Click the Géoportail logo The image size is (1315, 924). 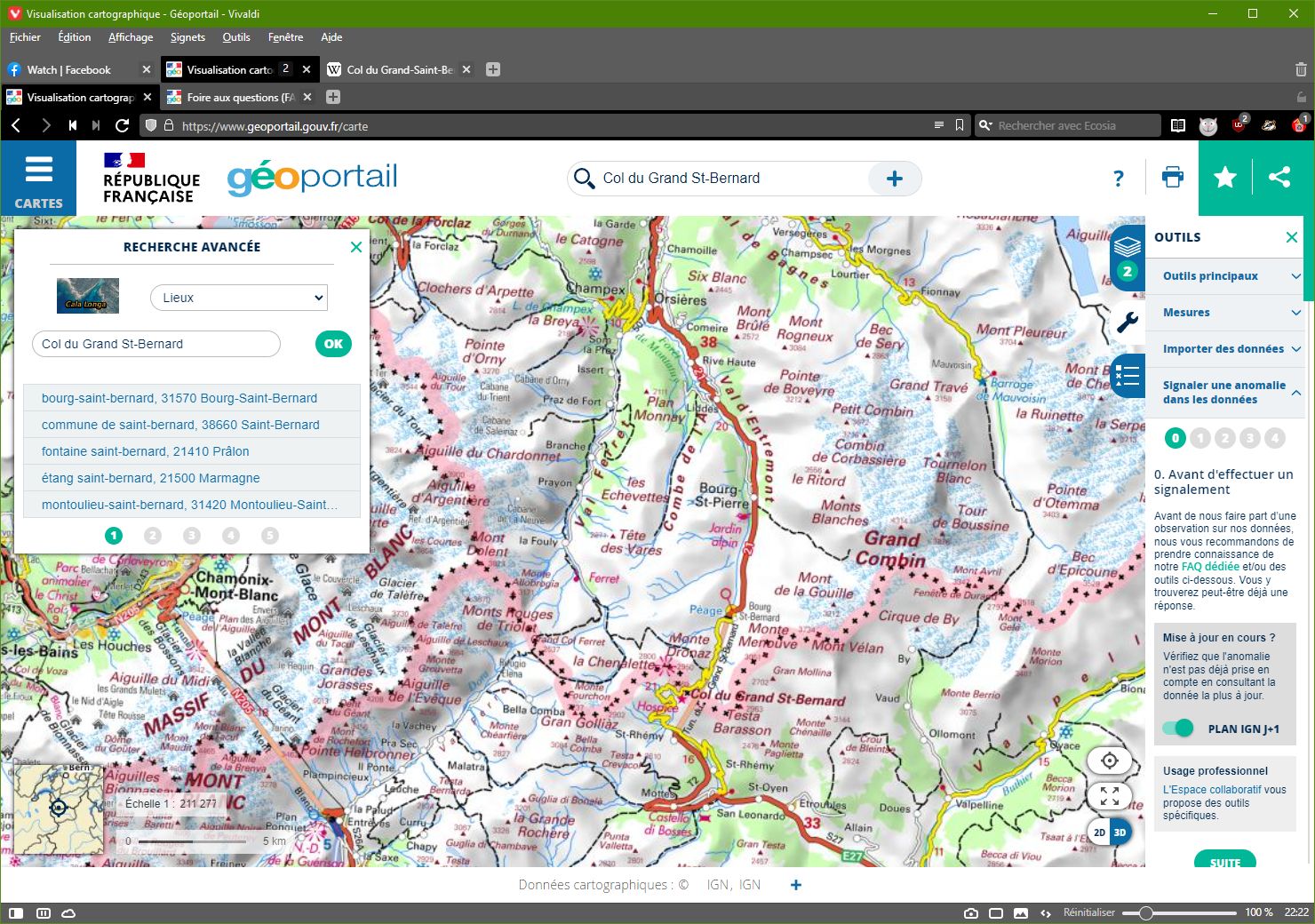312,178
